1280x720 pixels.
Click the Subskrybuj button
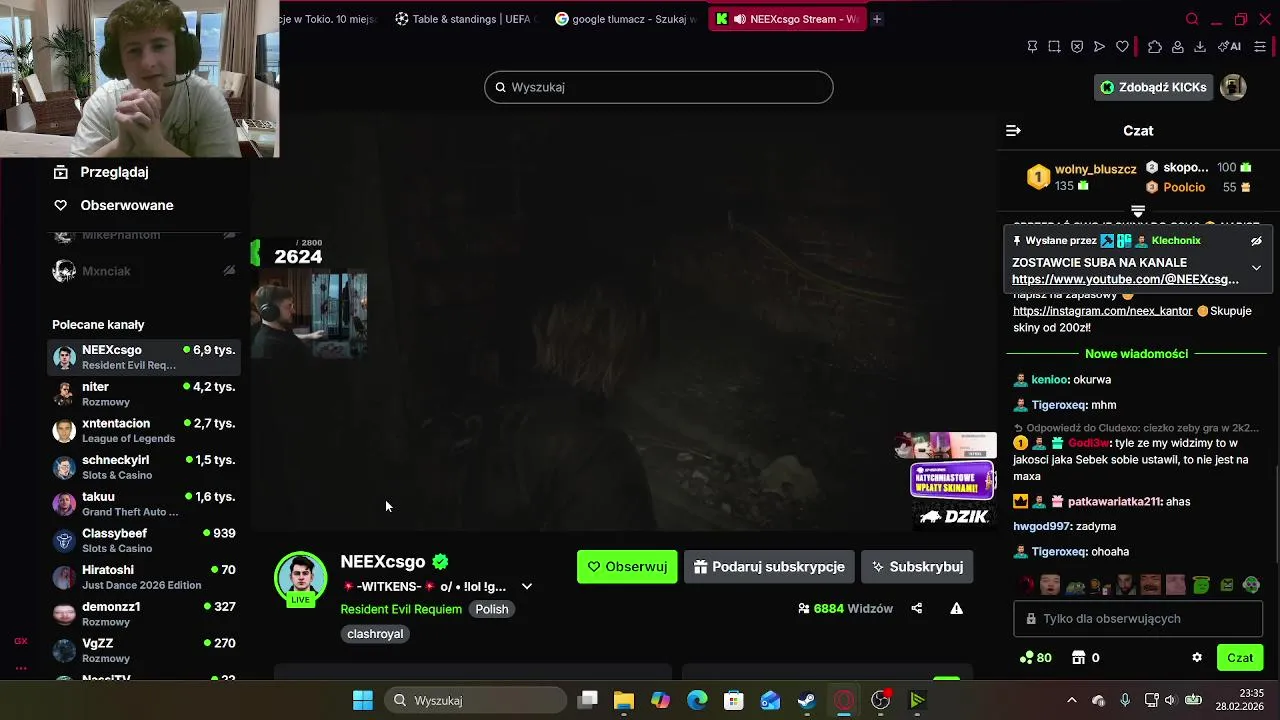[917, 567]
